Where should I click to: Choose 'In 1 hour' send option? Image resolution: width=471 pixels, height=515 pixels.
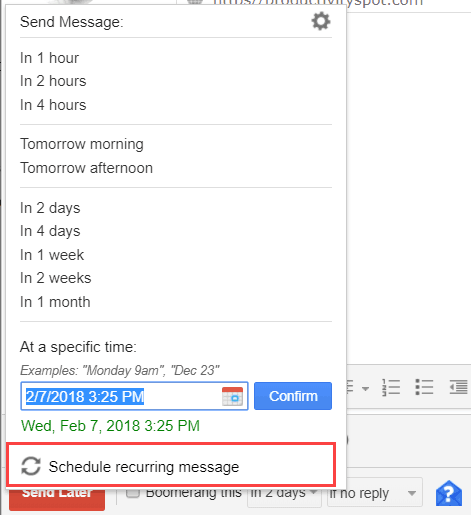[49, 58]
